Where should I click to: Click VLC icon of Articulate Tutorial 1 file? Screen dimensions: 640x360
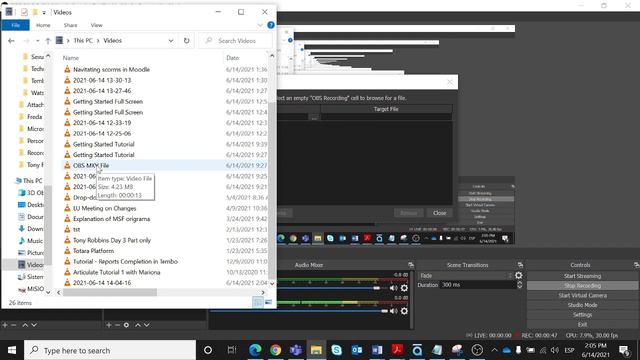coord(67,272)
